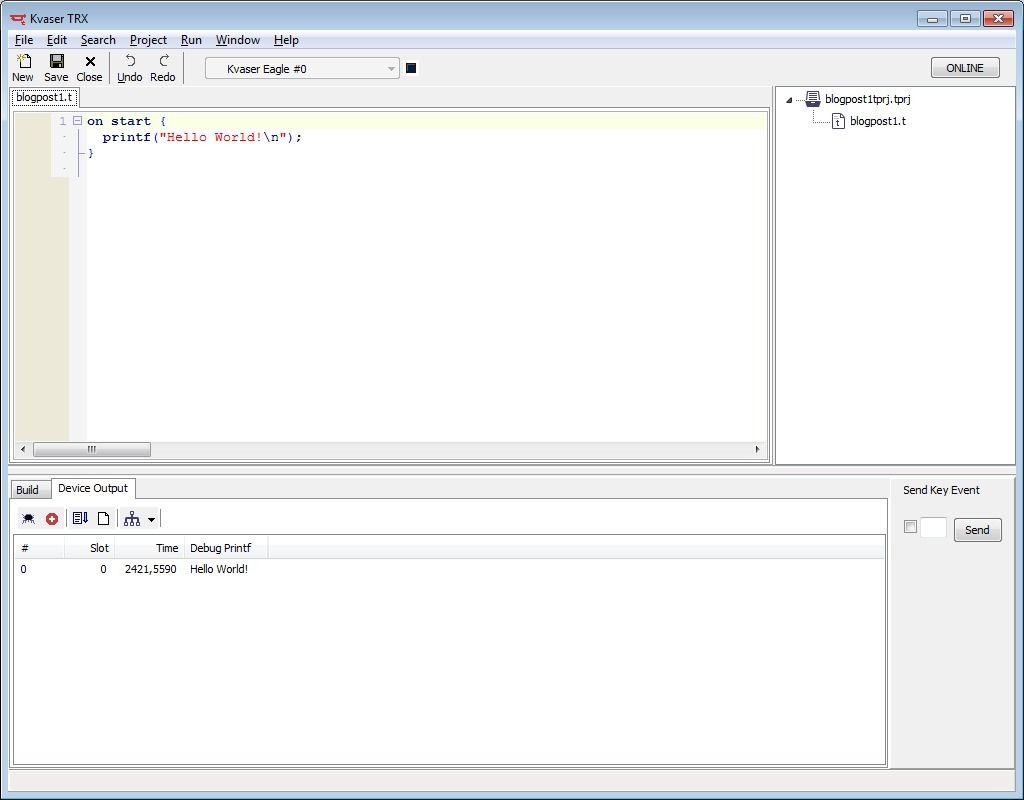Click the ONLINE button

click(x=964, y=68)
